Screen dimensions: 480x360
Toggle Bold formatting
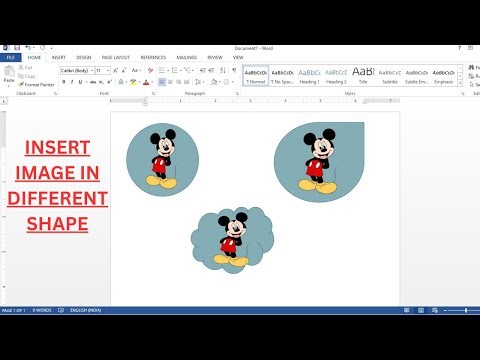[64, 82]
